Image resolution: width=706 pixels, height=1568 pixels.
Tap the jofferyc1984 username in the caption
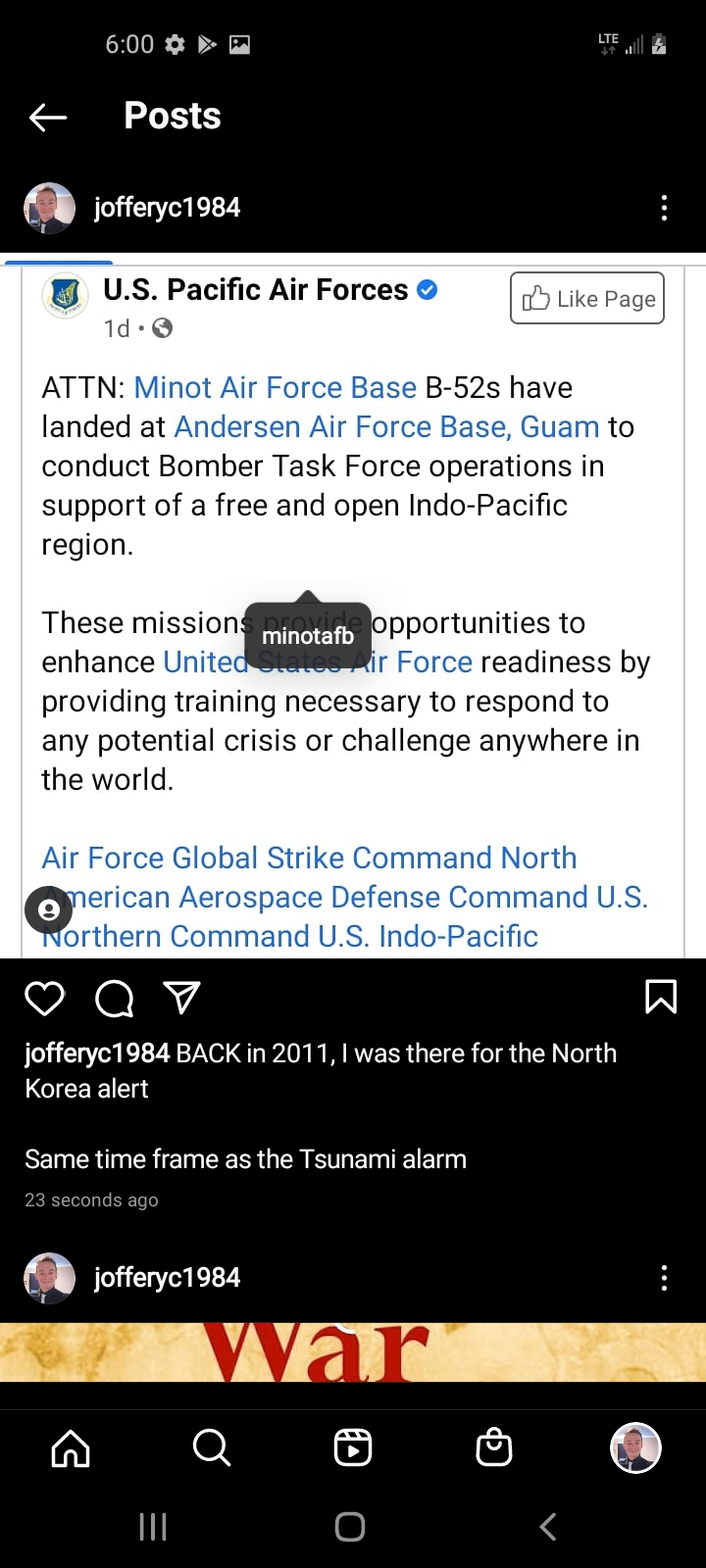point(97,1053)
